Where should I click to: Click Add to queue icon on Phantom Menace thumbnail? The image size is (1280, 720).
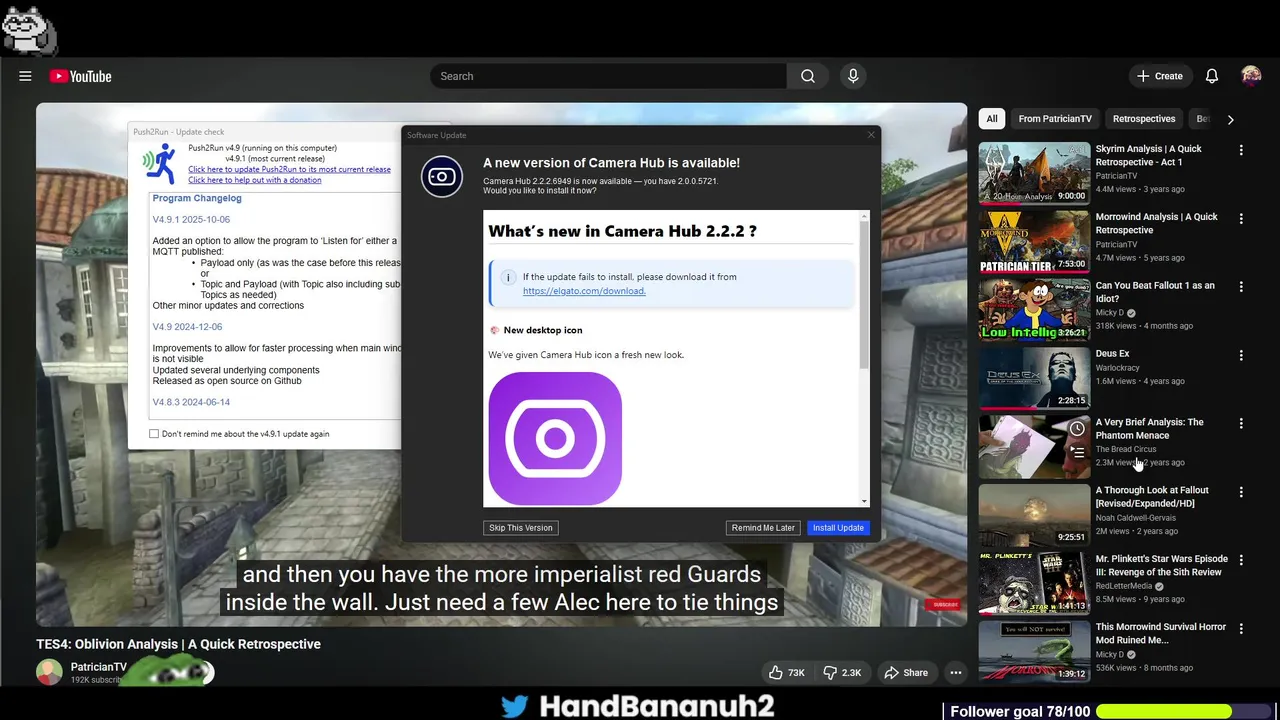pos(1077,452)
